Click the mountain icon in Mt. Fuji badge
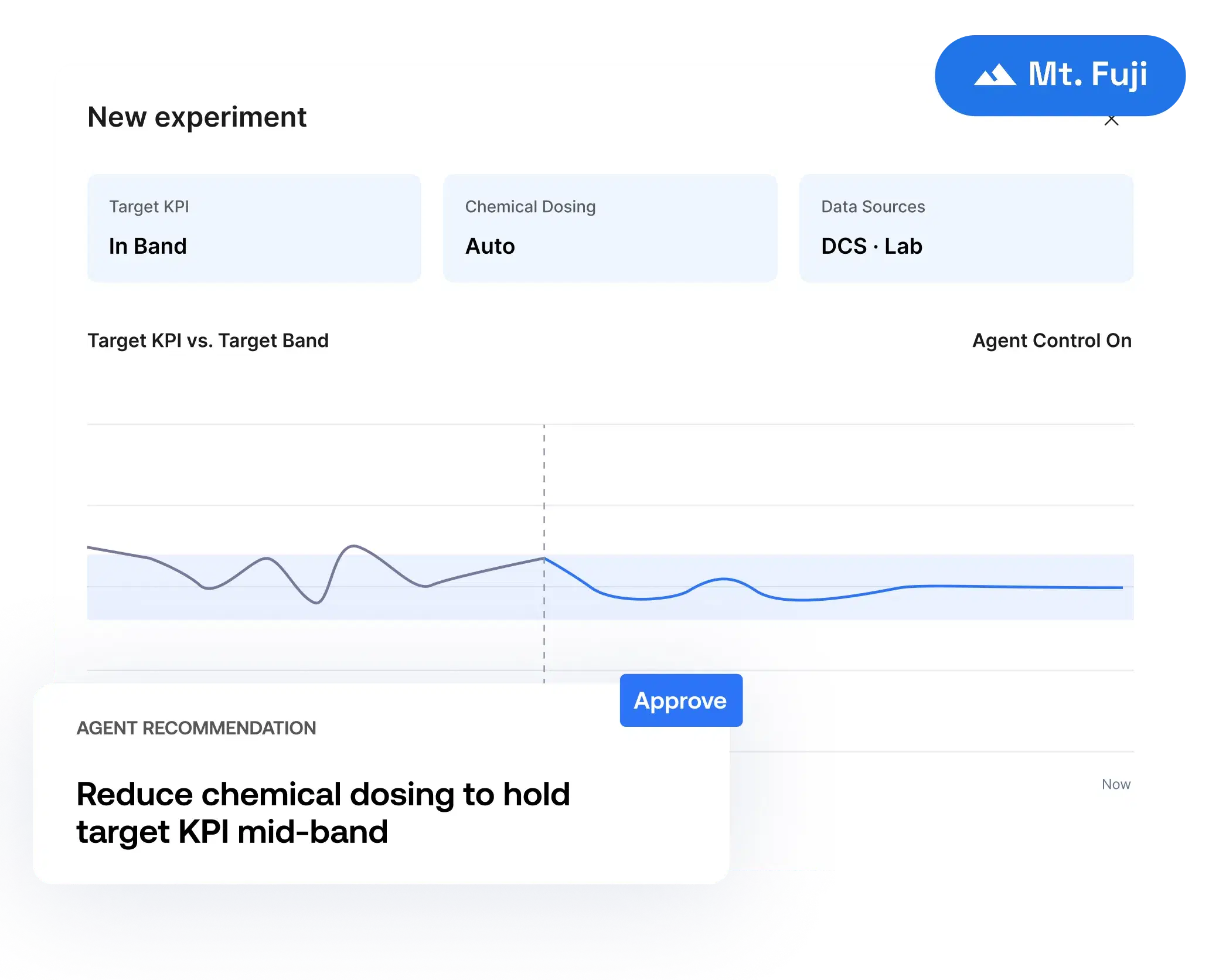 coord(995,75)
